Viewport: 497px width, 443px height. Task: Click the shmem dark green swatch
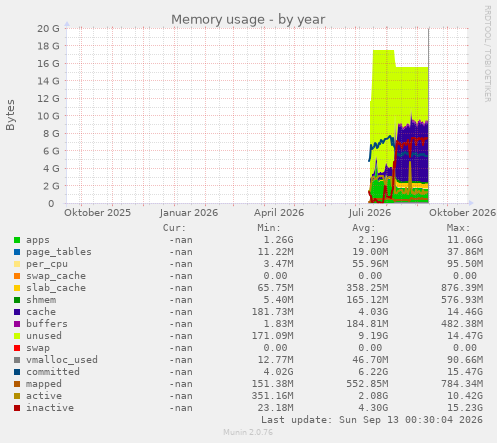(x=17, y=300)
